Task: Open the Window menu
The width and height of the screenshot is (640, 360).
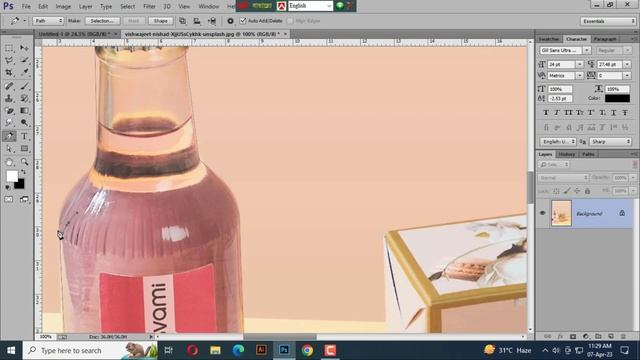Action: click(209, 7)
